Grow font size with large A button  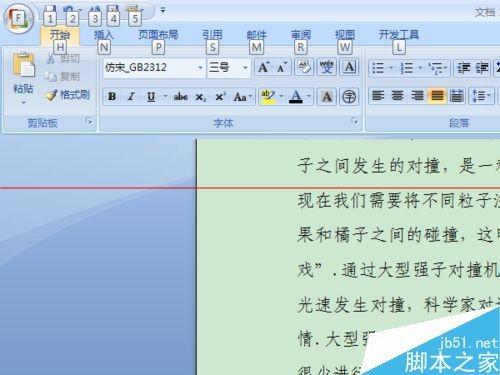pyautogui.click(x=264, y=67)
